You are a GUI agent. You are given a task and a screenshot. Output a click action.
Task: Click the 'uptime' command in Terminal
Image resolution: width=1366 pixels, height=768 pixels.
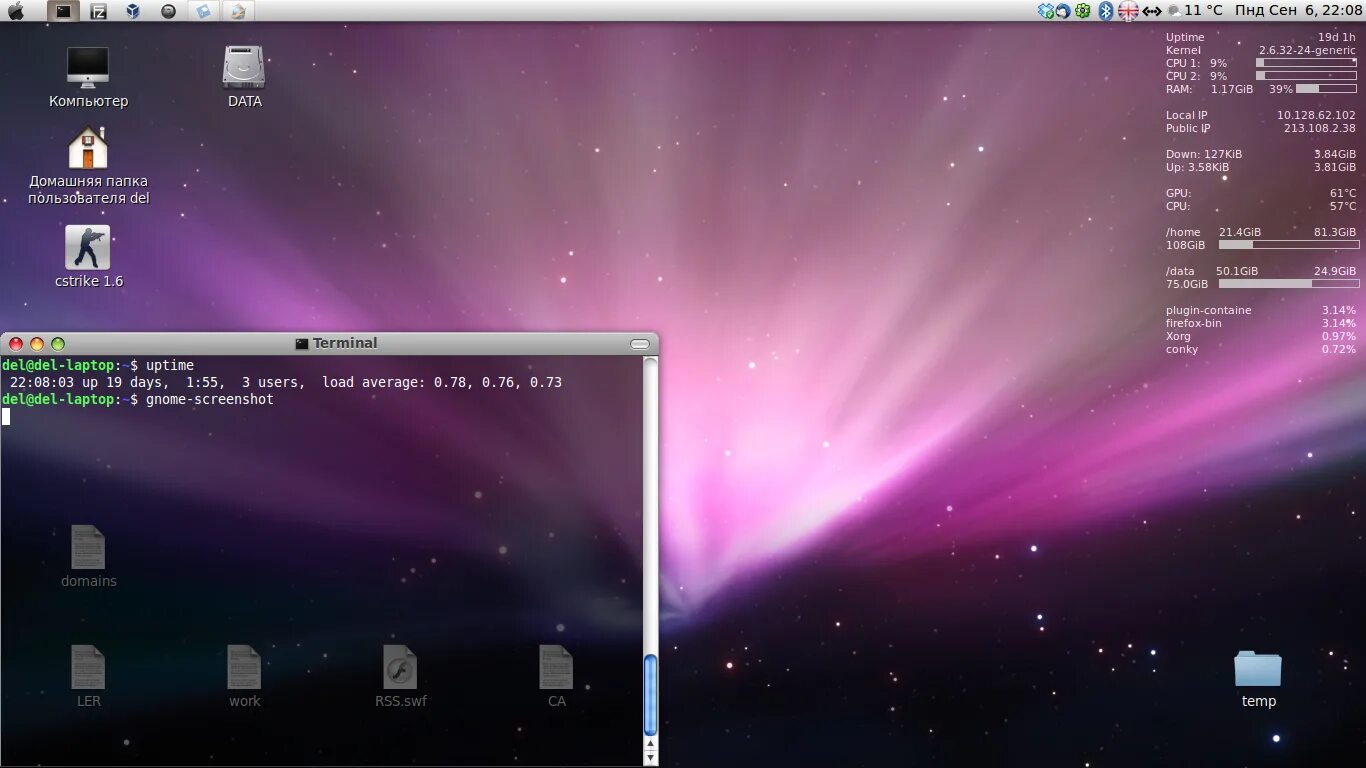[170, 366]
